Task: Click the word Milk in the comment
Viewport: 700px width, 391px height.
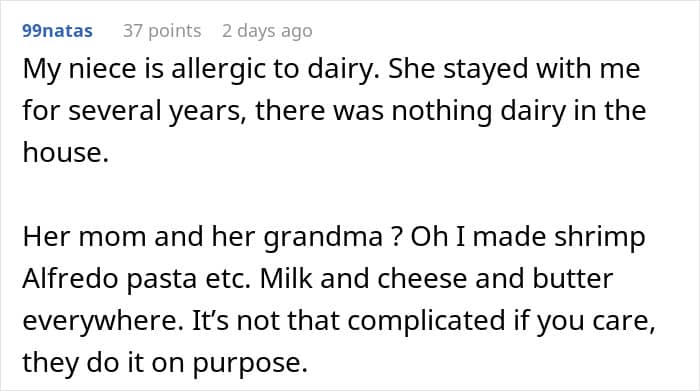Action: [x=286, y=279]
